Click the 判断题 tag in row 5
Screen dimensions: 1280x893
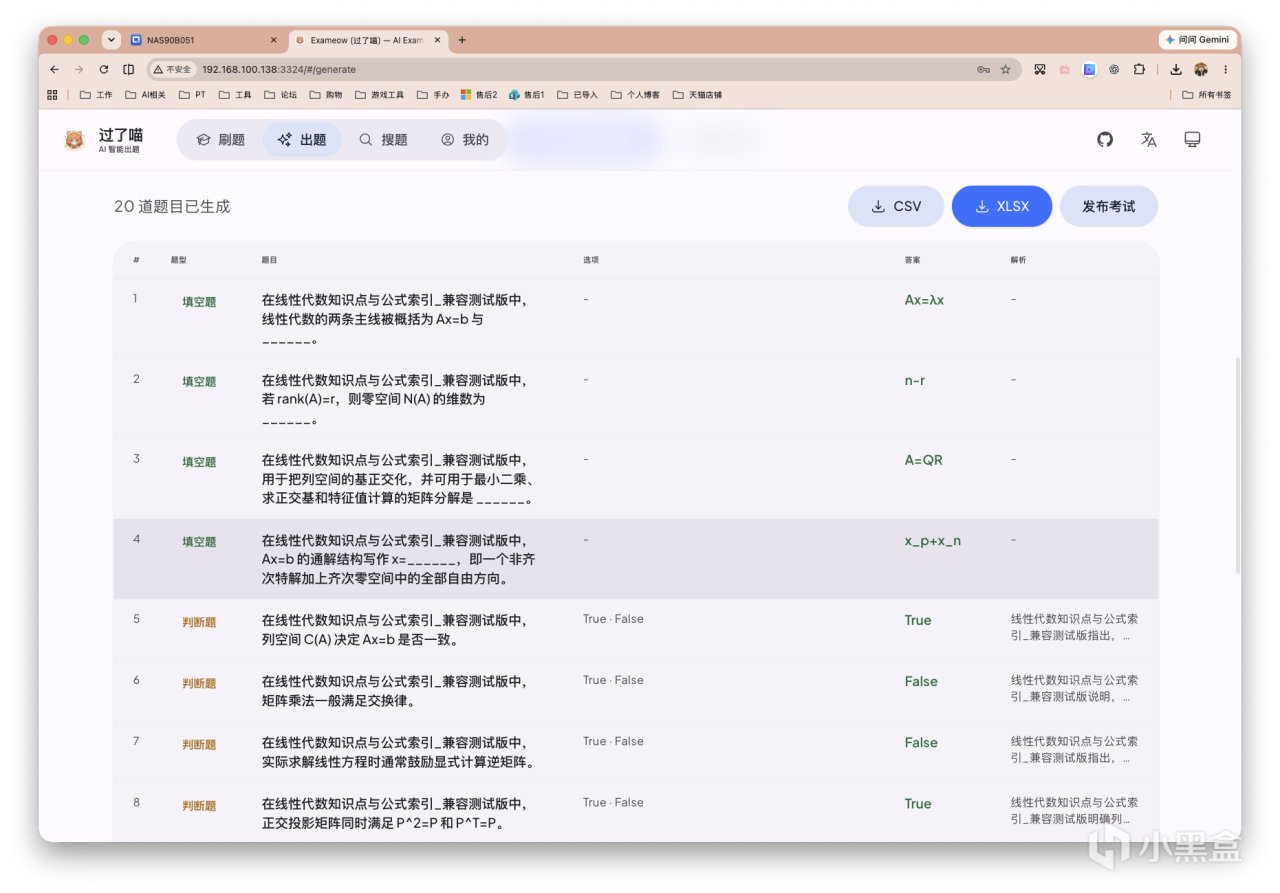(x=199, y=622)
